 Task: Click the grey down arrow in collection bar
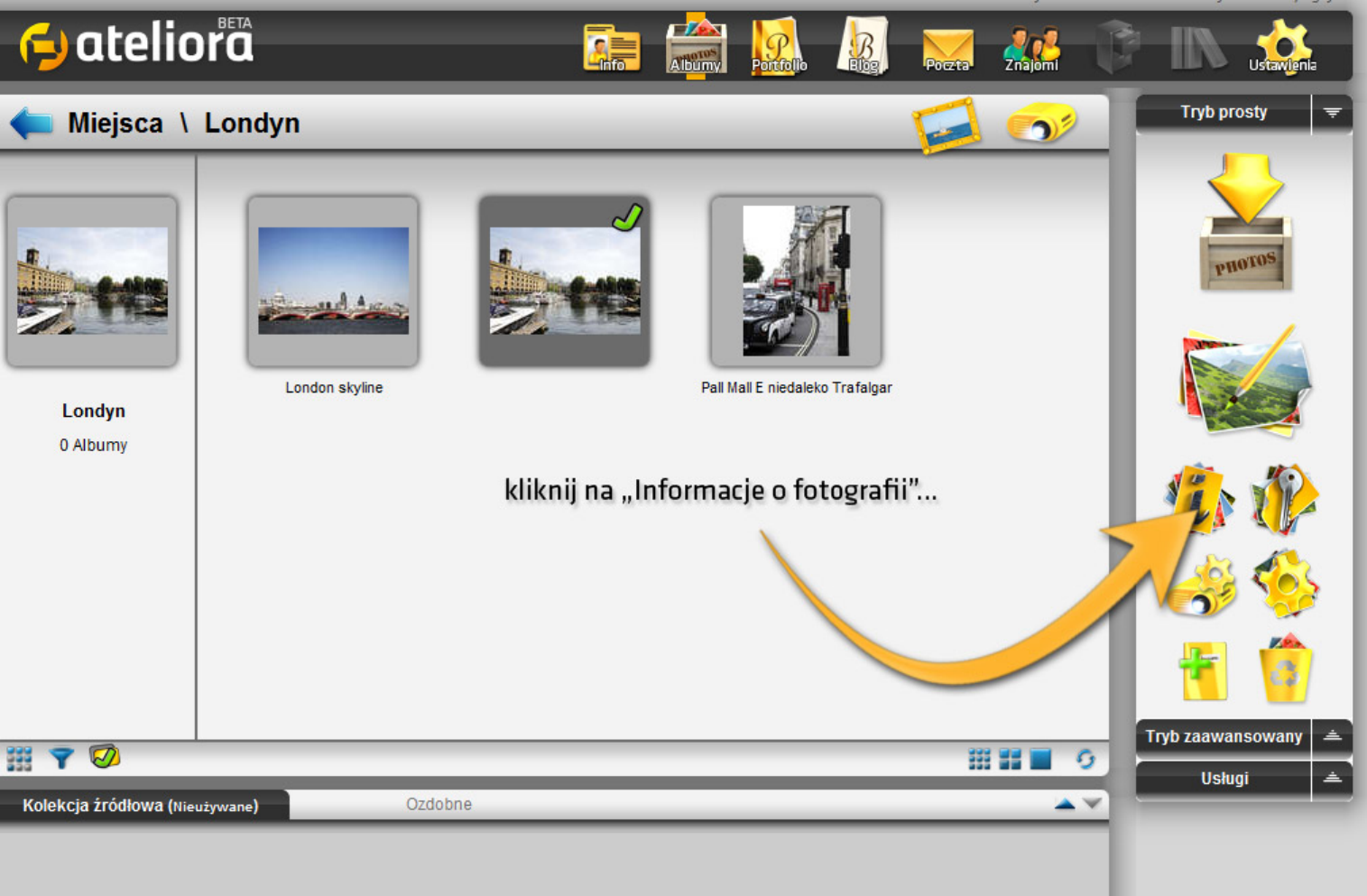(1092, 804)
